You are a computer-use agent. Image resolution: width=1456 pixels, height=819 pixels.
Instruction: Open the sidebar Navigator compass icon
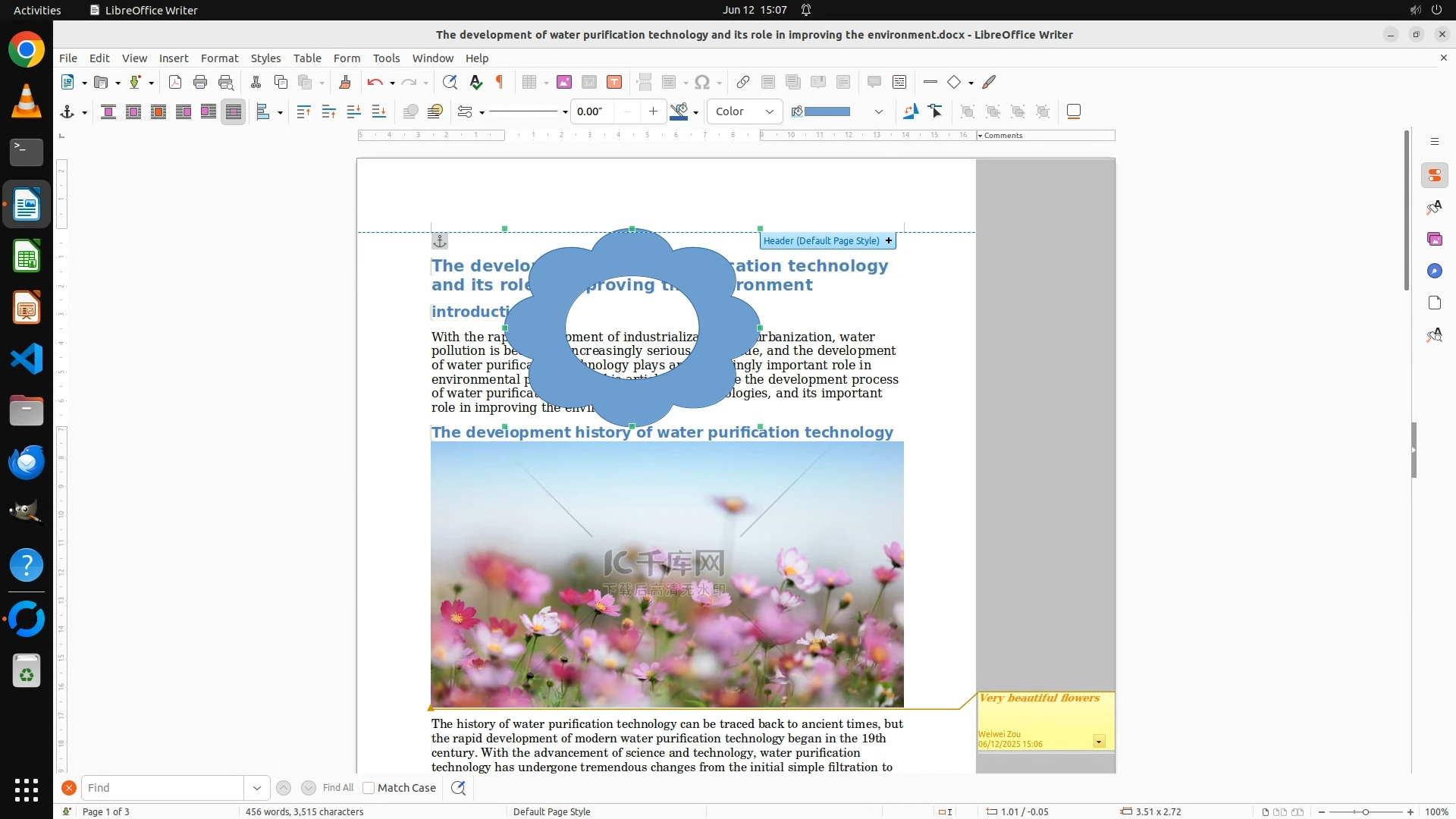click(1434, 271)
